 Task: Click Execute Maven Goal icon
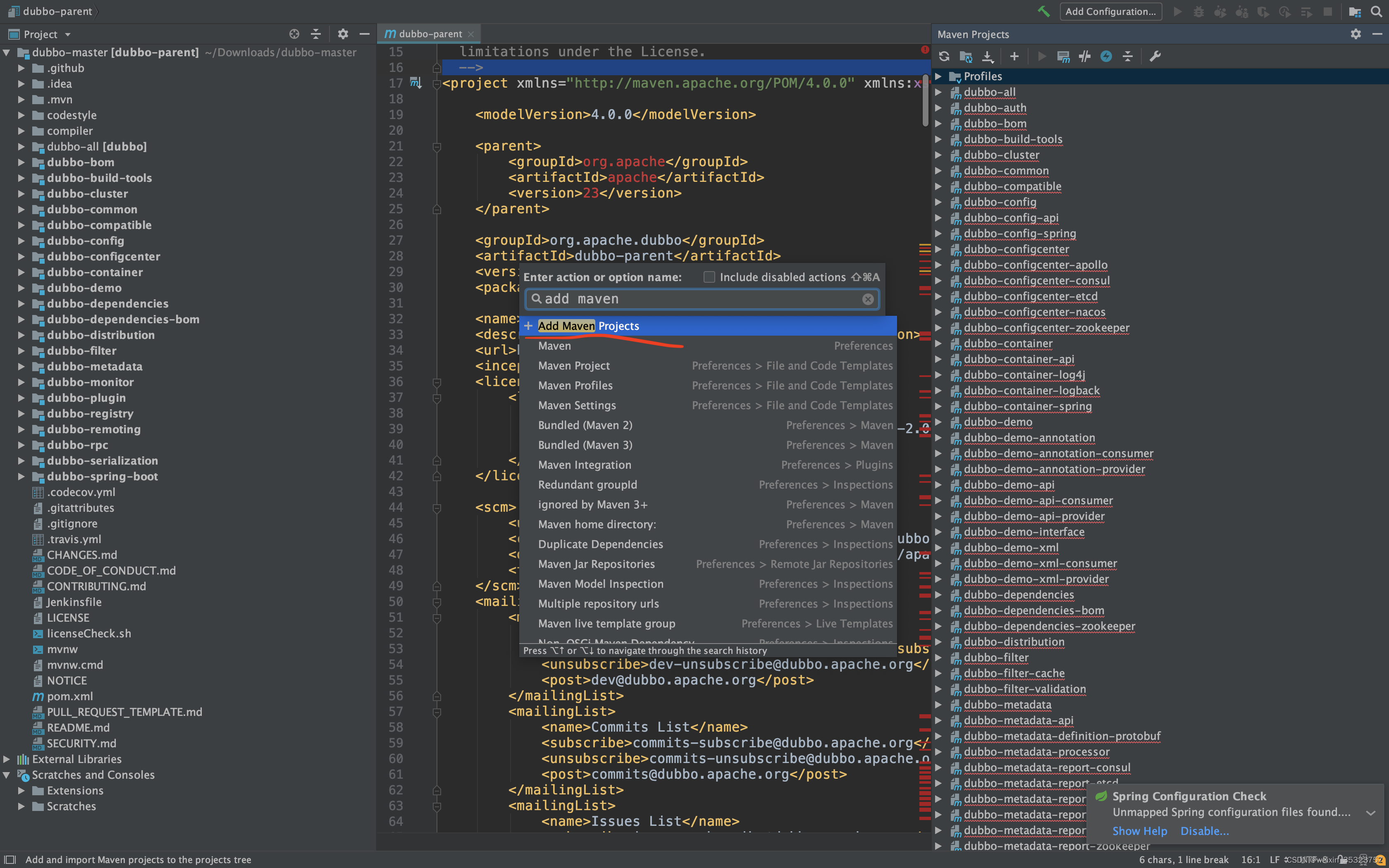1063,56
